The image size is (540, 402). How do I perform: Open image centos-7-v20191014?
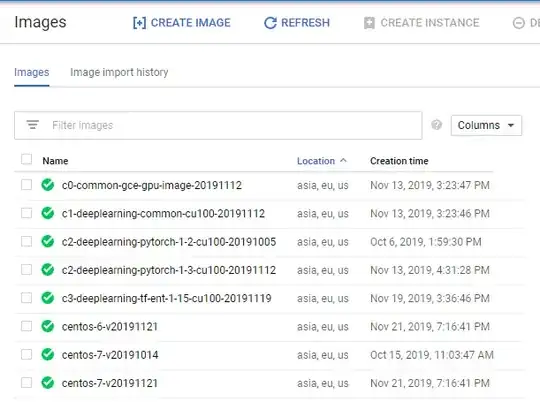[x=110, y=355]
